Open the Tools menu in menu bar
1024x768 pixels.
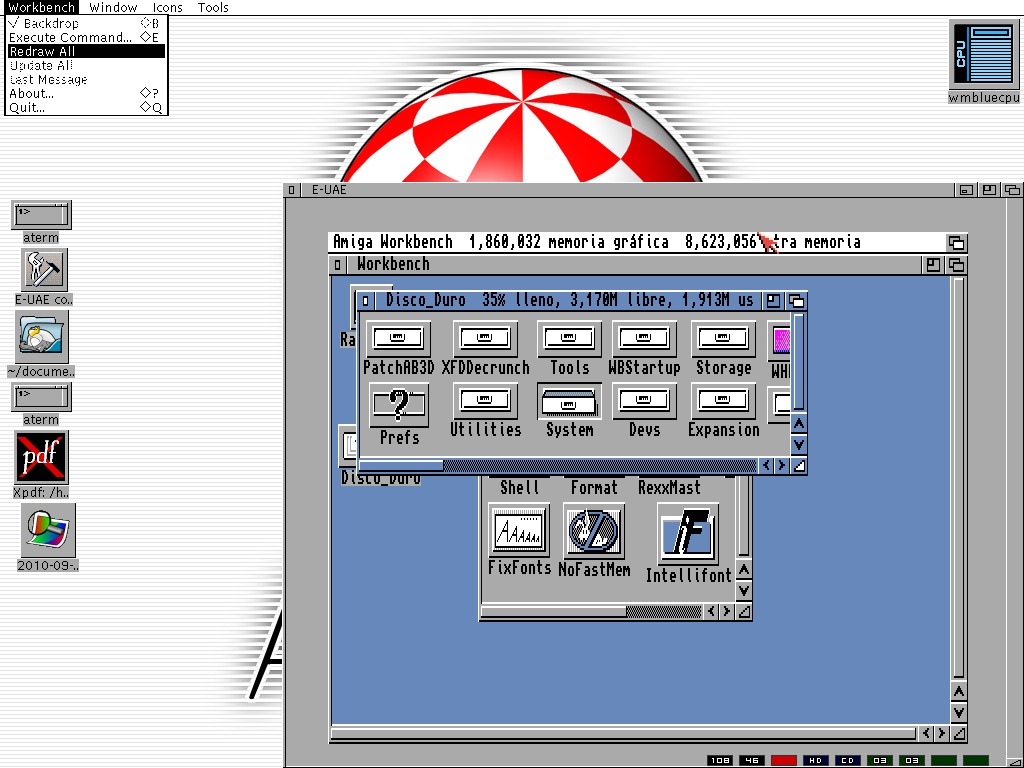(x=213, y=8)
